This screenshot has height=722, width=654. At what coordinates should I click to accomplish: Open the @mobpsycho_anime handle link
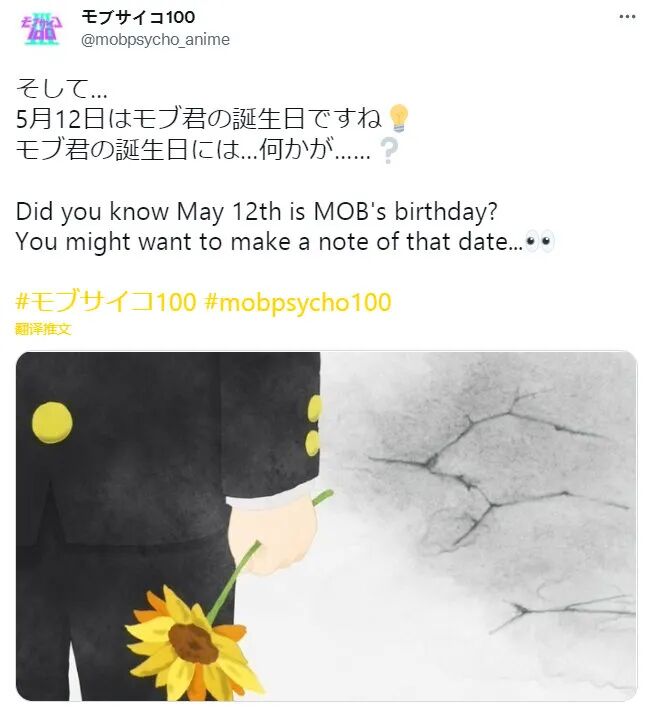pos(155,40)
